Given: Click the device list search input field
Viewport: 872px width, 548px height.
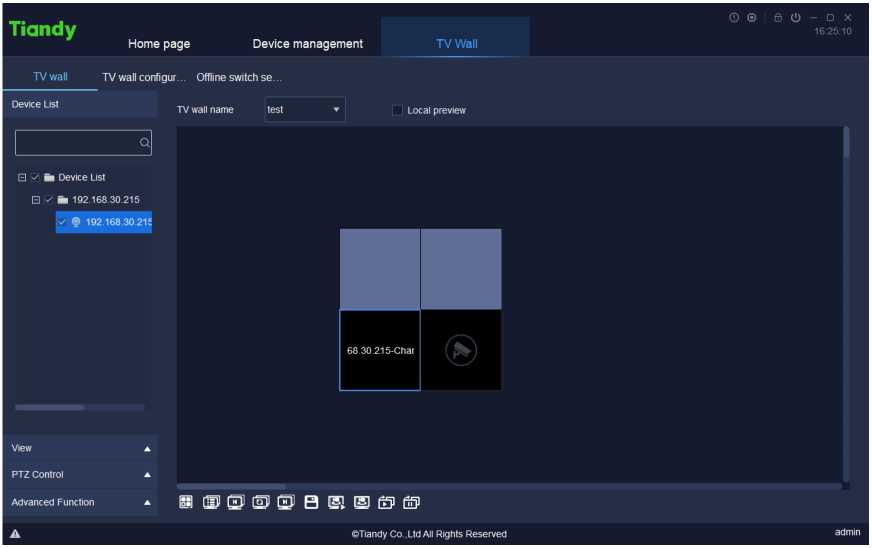Looking at the screenshot, I should 76,143.
